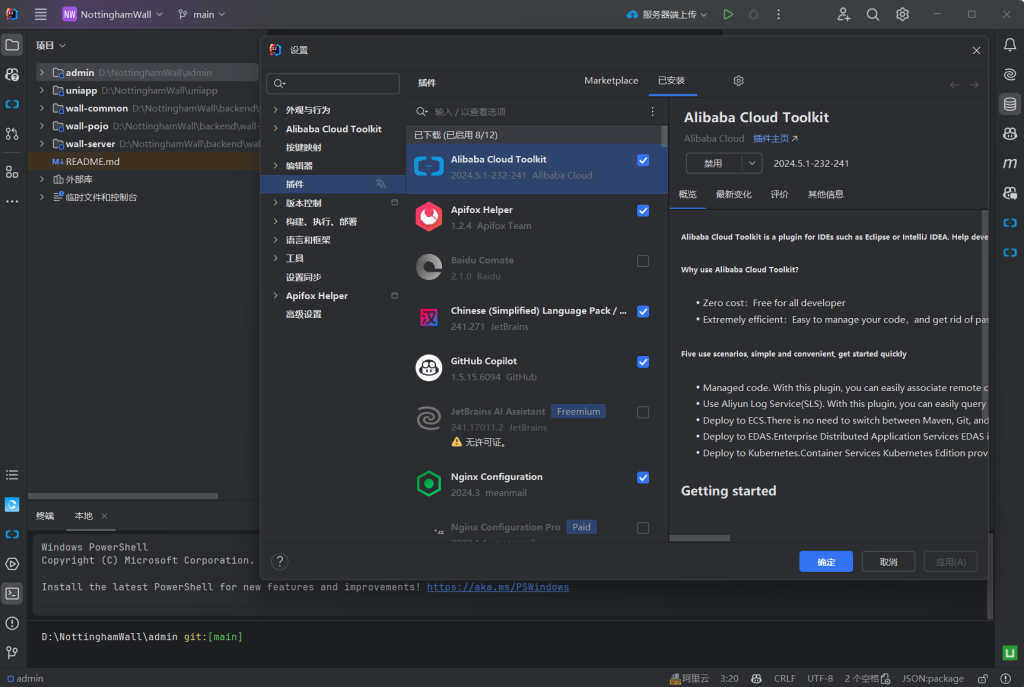Click the 确定 button
1024x687 pixels.
826,562
